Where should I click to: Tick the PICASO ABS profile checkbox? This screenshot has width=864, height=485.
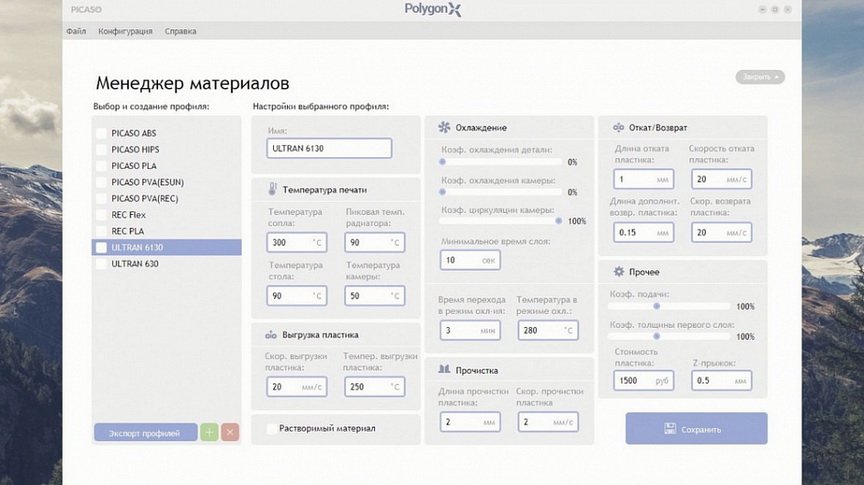click(101, 133)
